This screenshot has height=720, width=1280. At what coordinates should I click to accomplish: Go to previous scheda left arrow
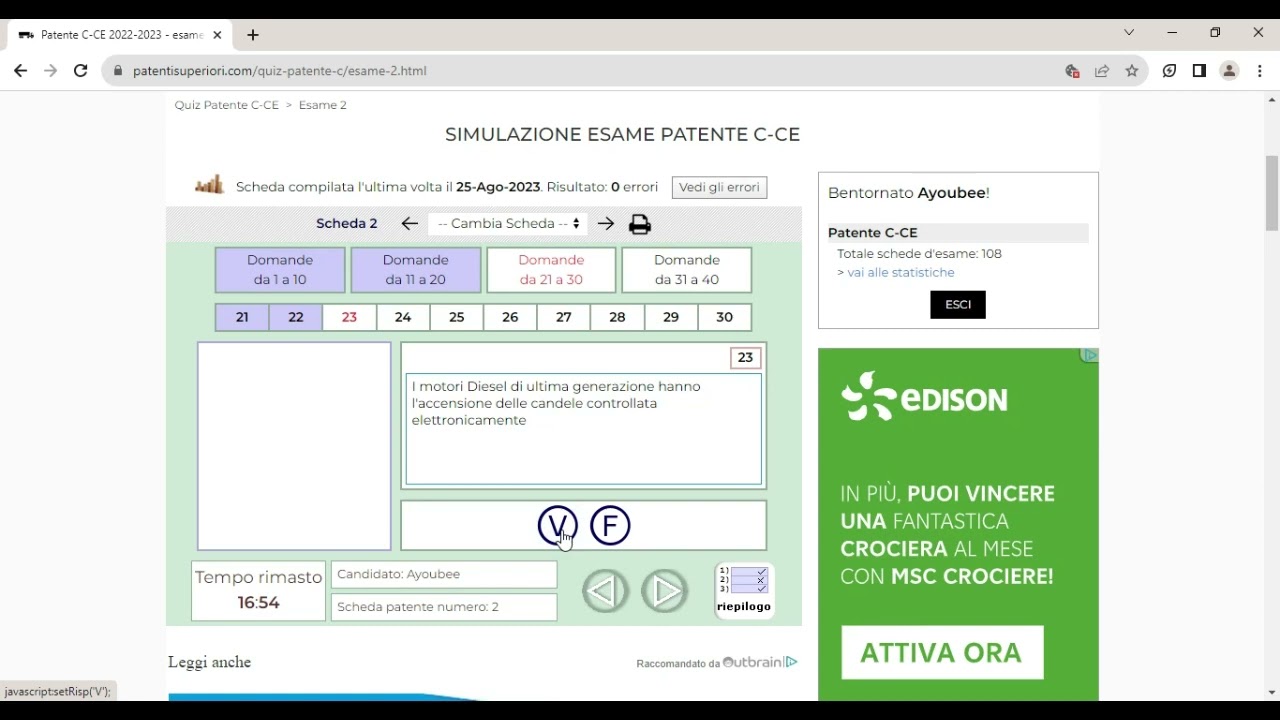coord(409,224)
